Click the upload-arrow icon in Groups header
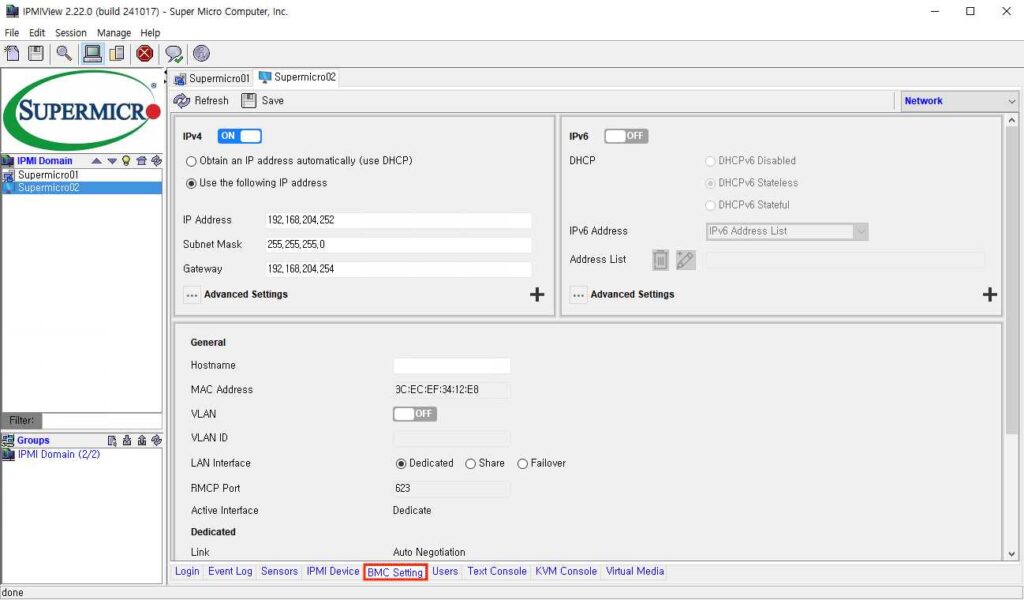This screenshot has height=600, width=1024. 142,441
